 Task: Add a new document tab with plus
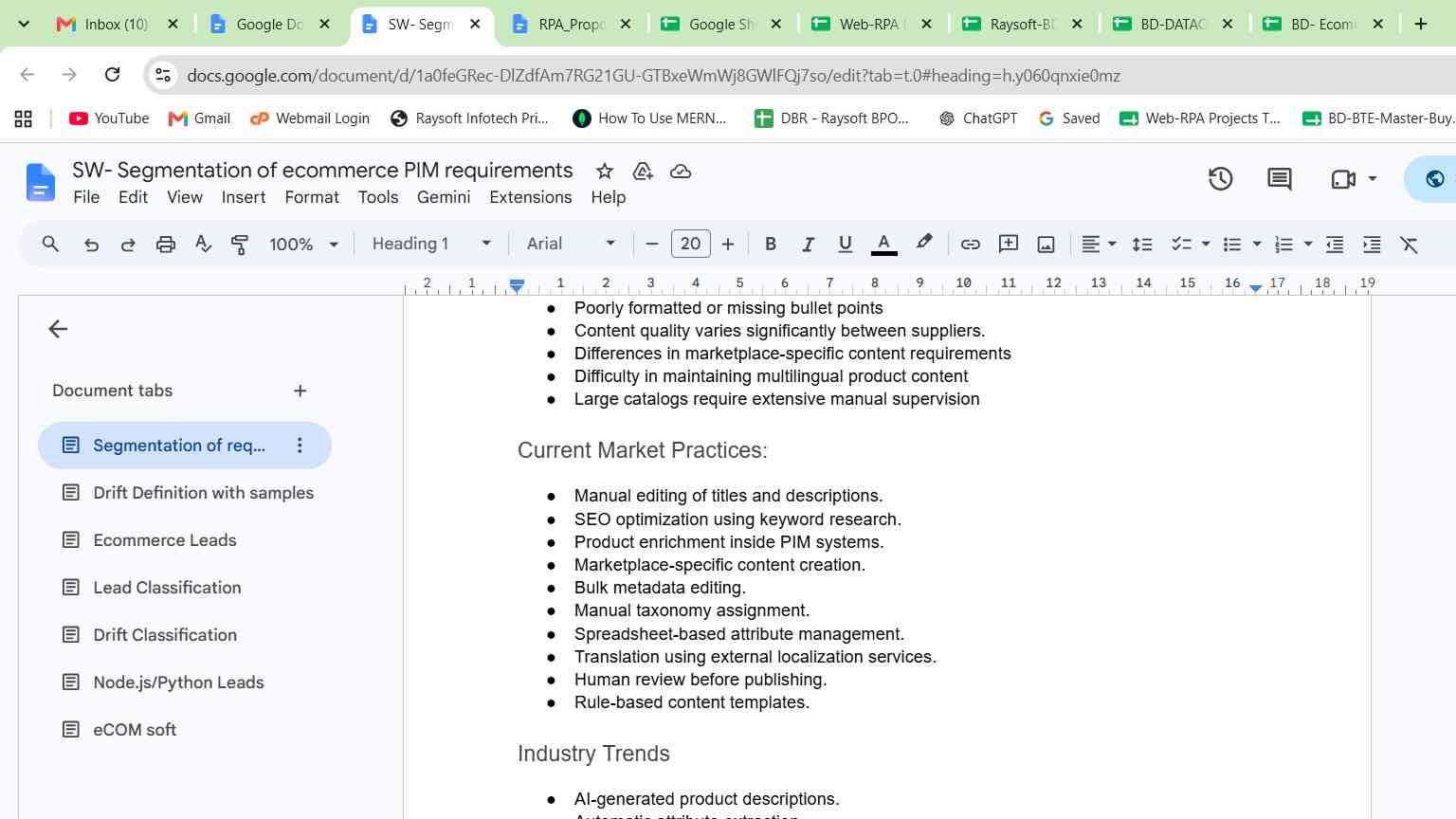click(x=300, y=391)
